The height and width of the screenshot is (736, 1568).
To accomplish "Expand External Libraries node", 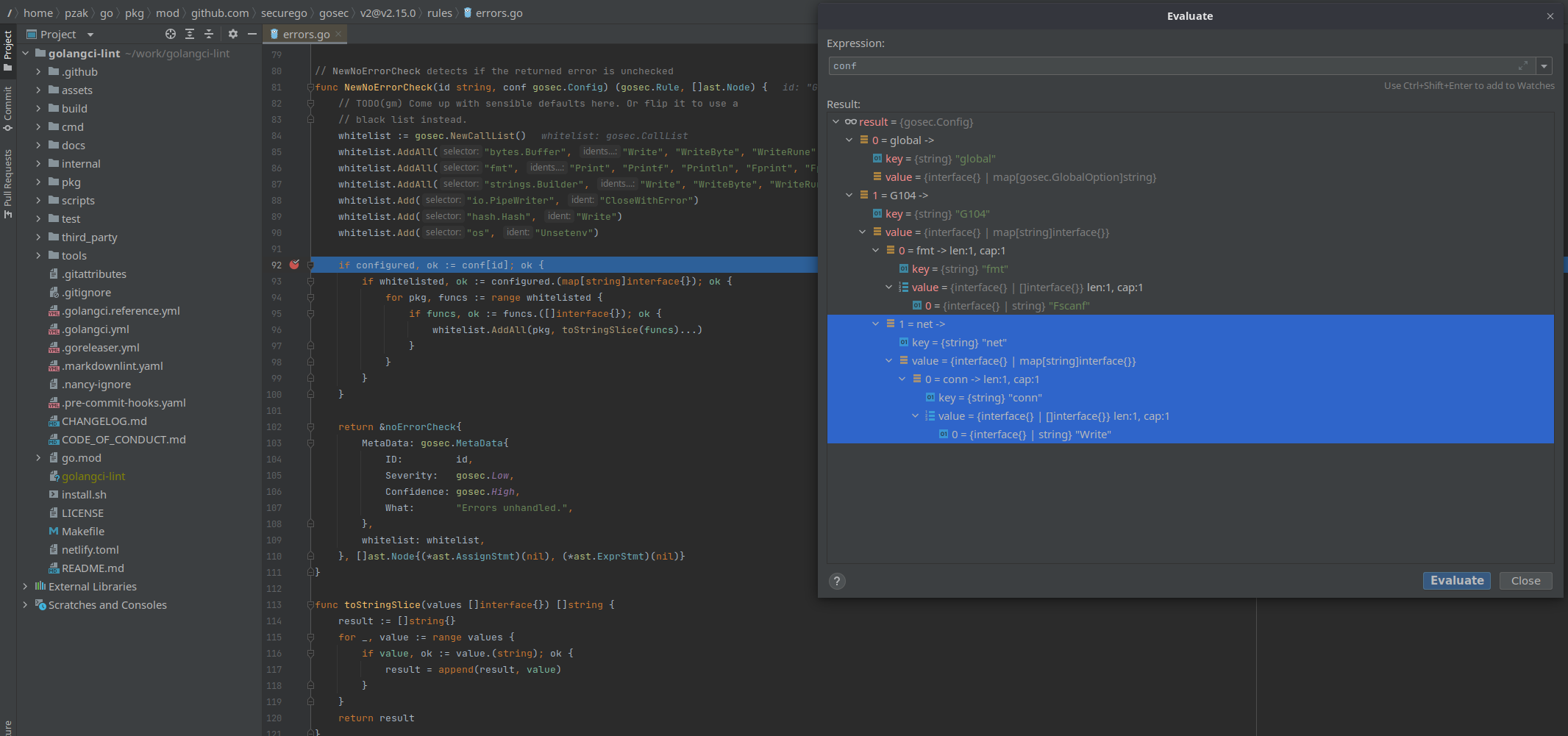I will click(25, 587).
